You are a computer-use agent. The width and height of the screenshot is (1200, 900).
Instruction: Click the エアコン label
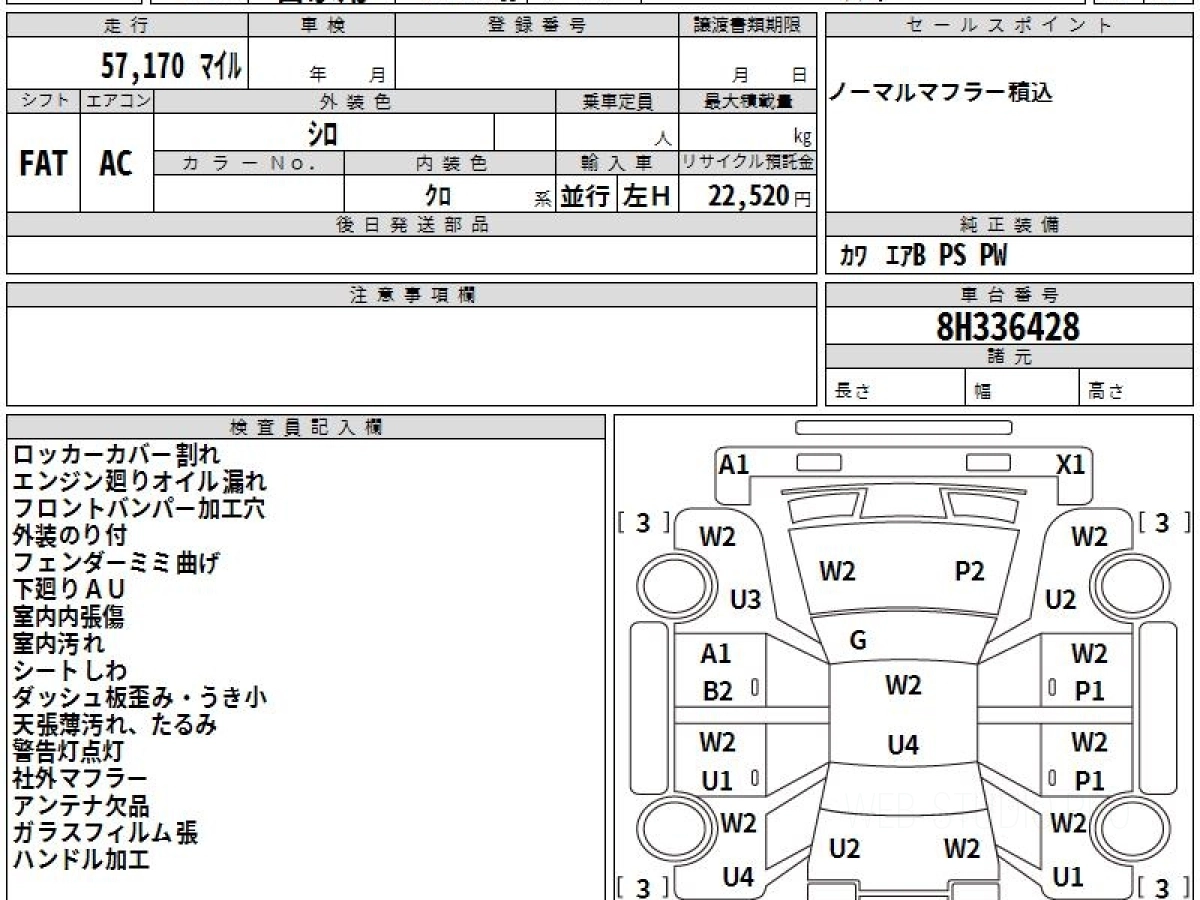(x=117, y=101)
